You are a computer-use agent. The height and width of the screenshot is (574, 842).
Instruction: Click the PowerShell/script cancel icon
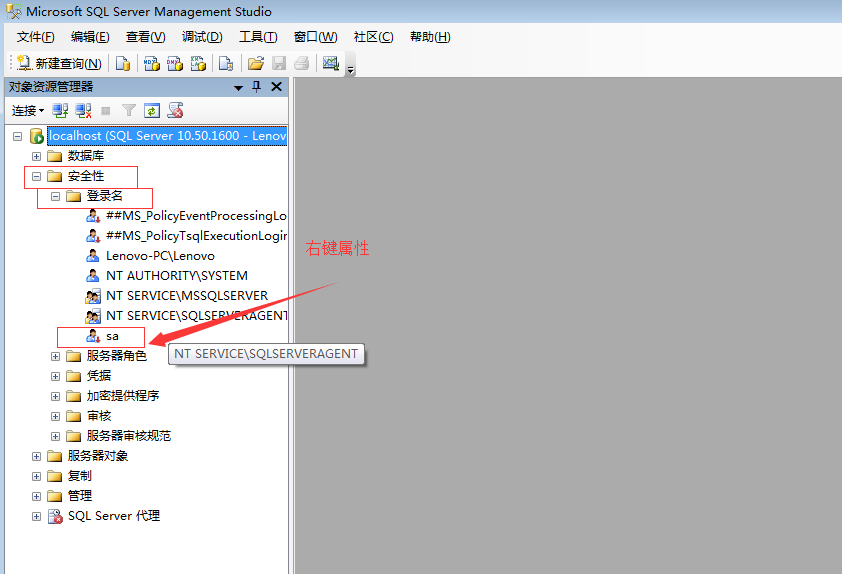(x=176, y=111)
